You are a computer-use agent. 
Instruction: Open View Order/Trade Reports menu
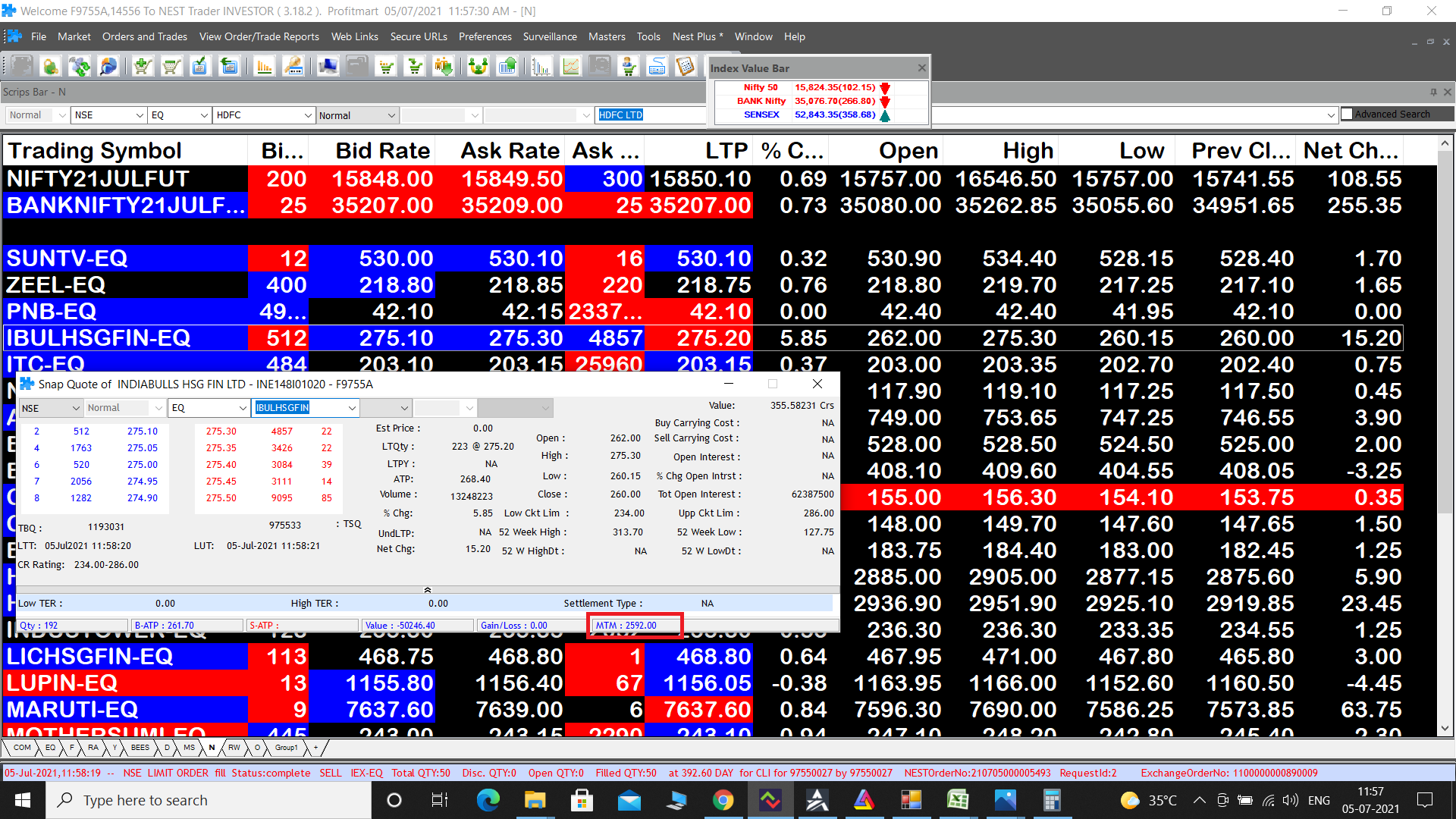259,36
